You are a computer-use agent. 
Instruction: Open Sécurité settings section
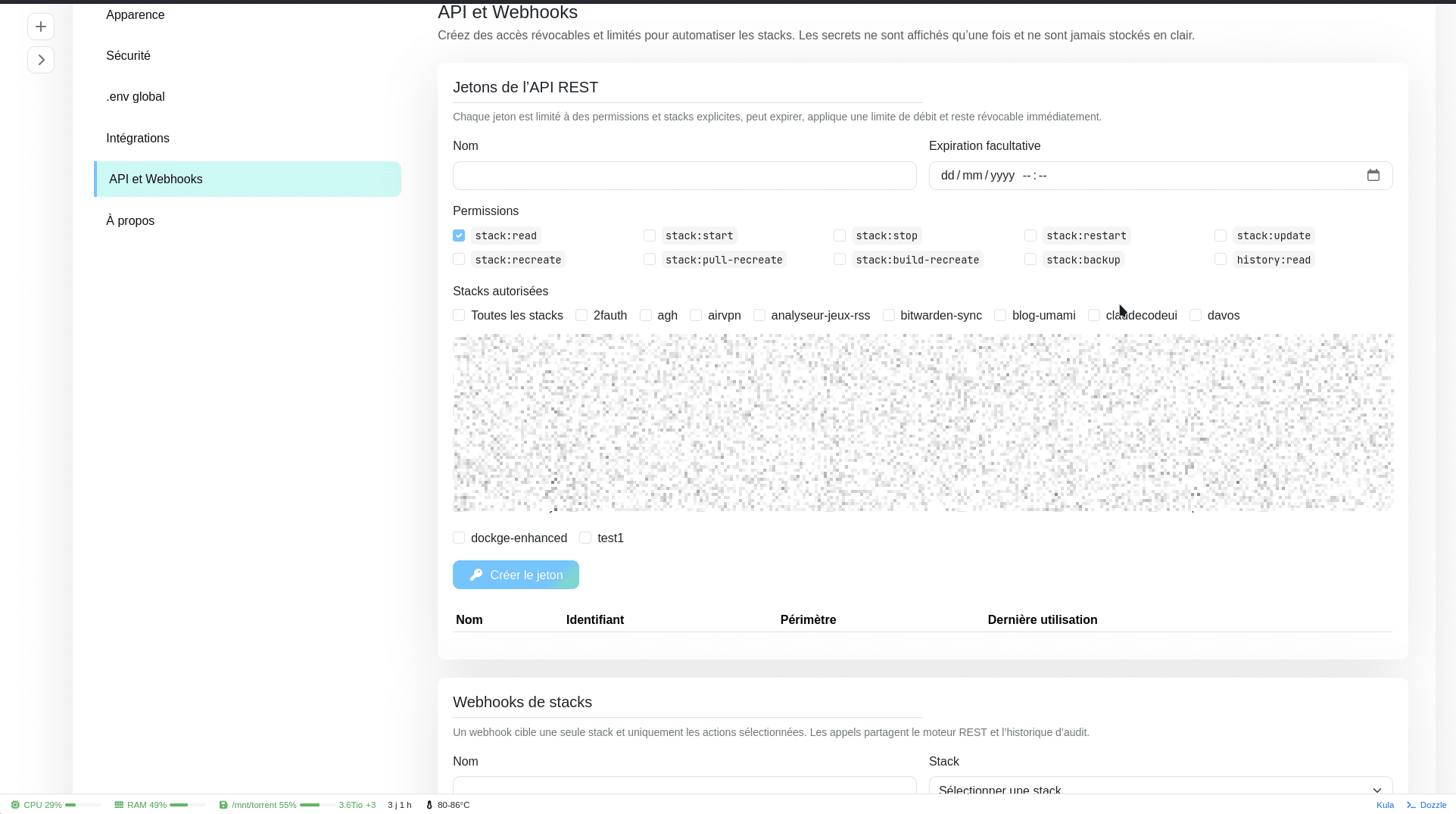pyautogui.click(x=248, y=56)
